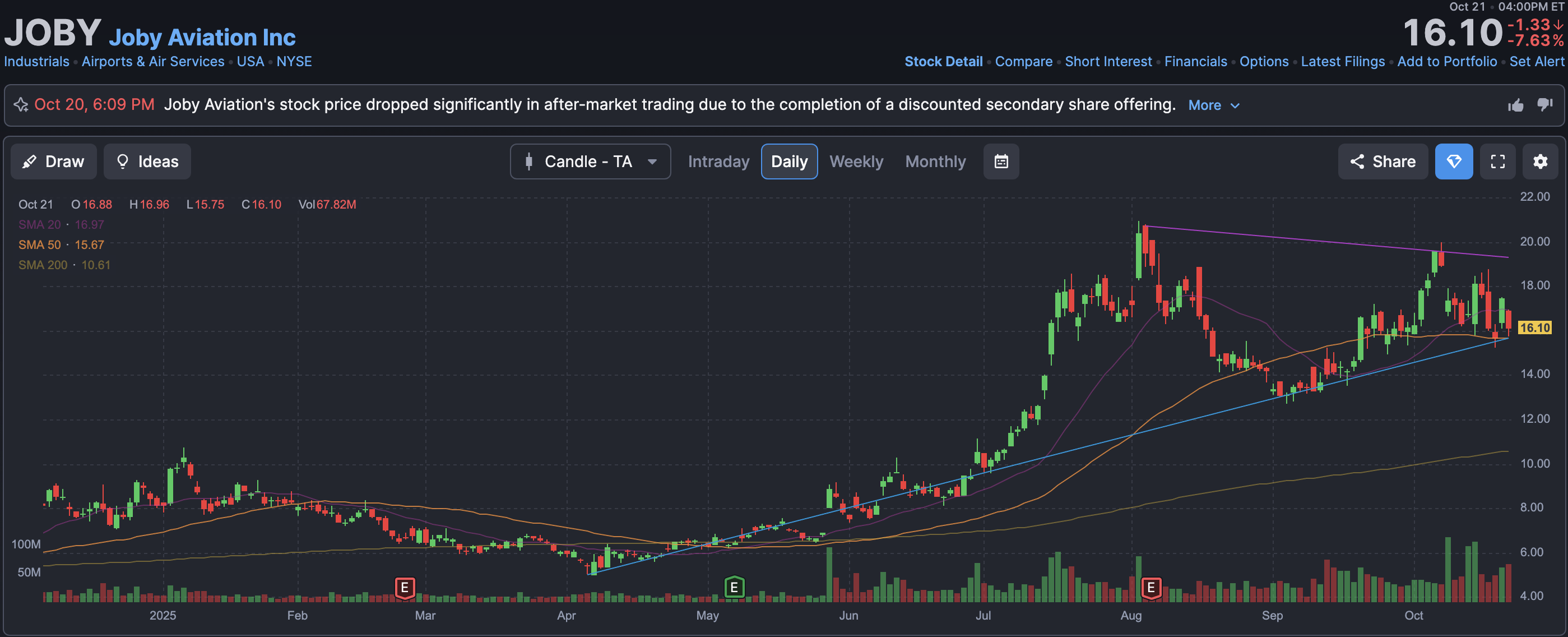Open chart settings gear icon
This screenshot has width=1568, height=637.
click(x=1540, y=161)
